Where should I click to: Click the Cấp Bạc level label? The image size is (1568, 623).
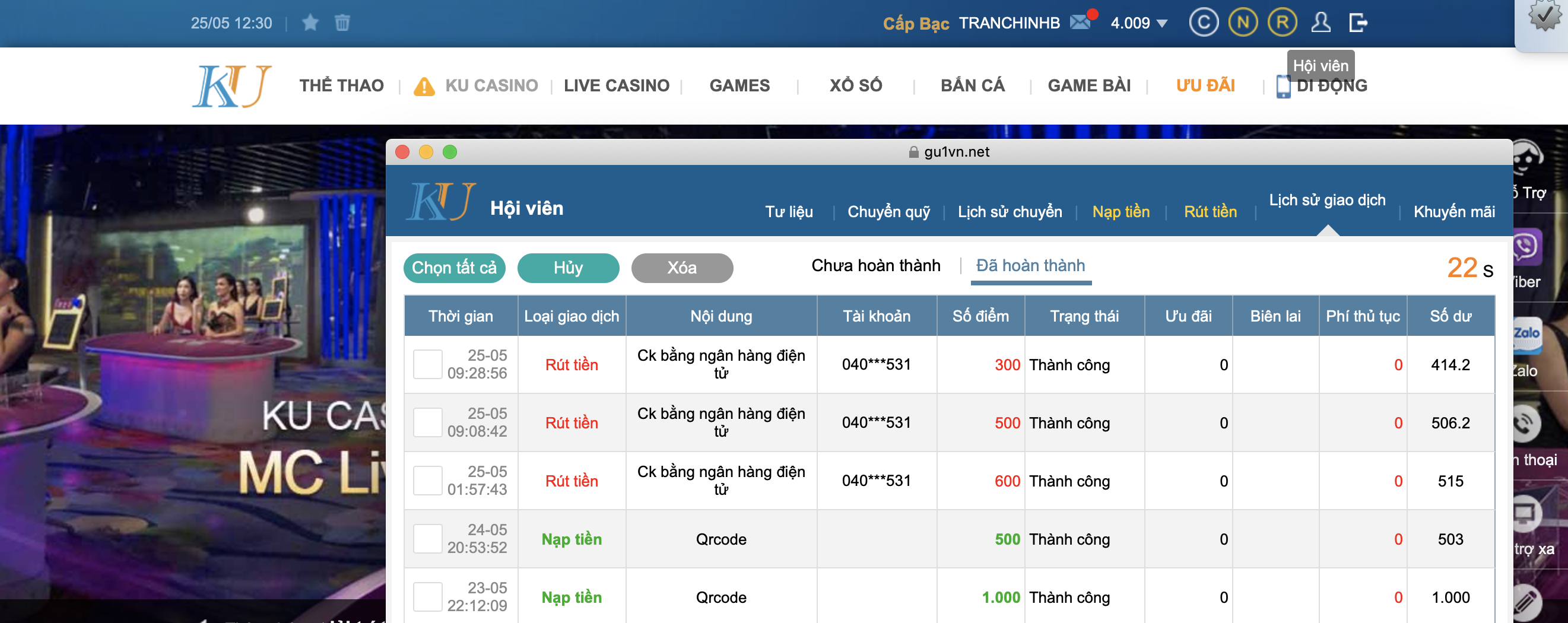click(916, 24)
